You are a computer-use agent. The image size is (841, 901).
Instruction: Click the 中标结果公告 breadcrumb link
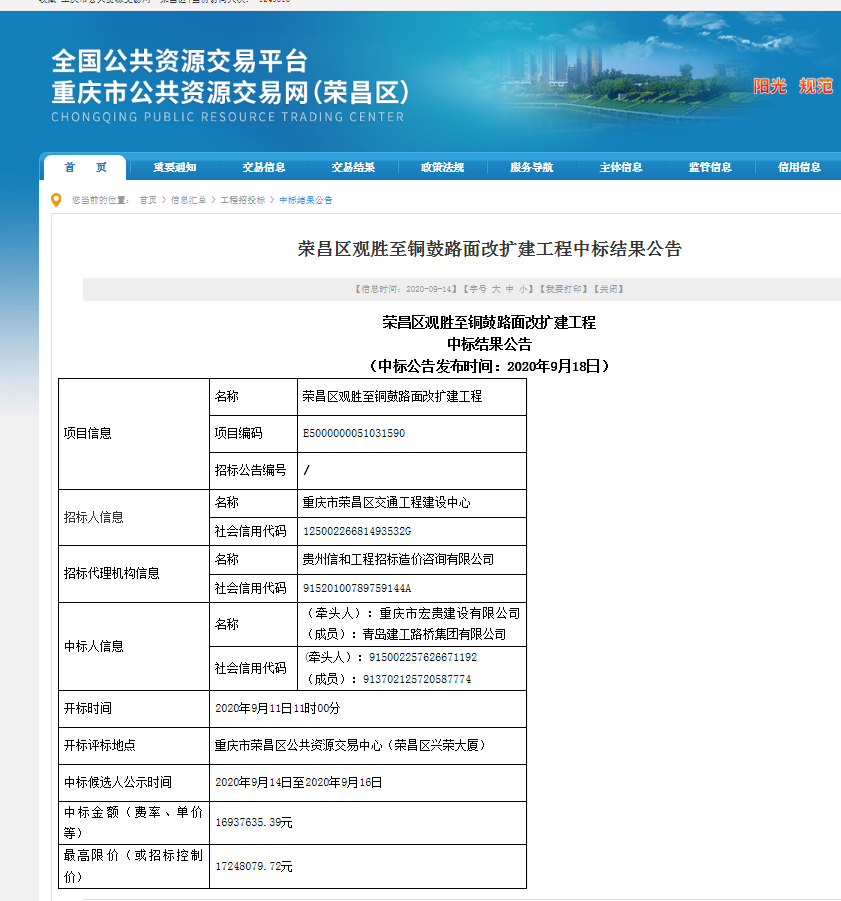tap(306, 200)
